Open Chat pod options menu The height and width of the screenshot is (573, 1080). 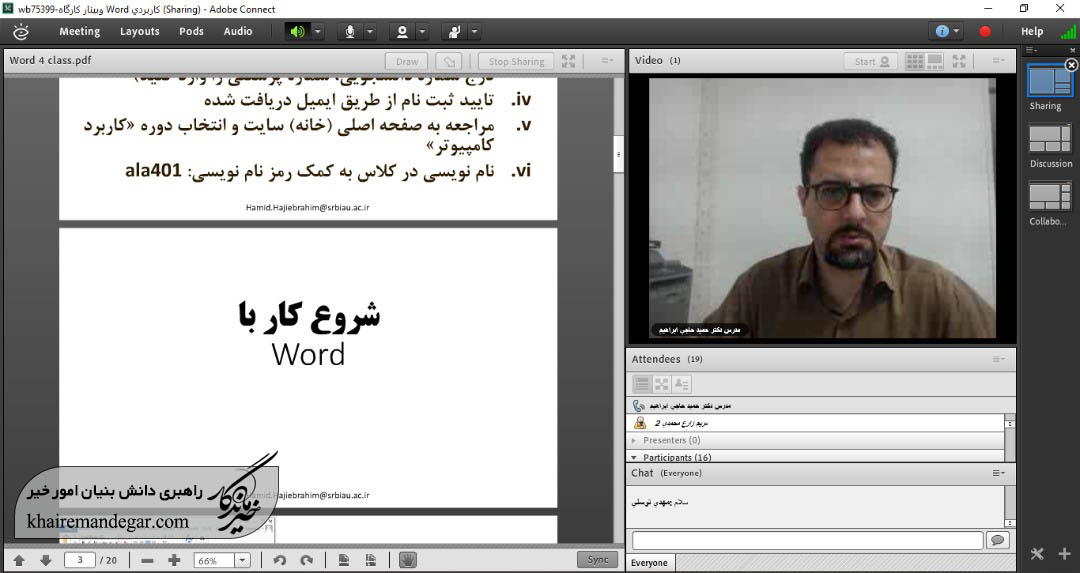click(998, 473)
